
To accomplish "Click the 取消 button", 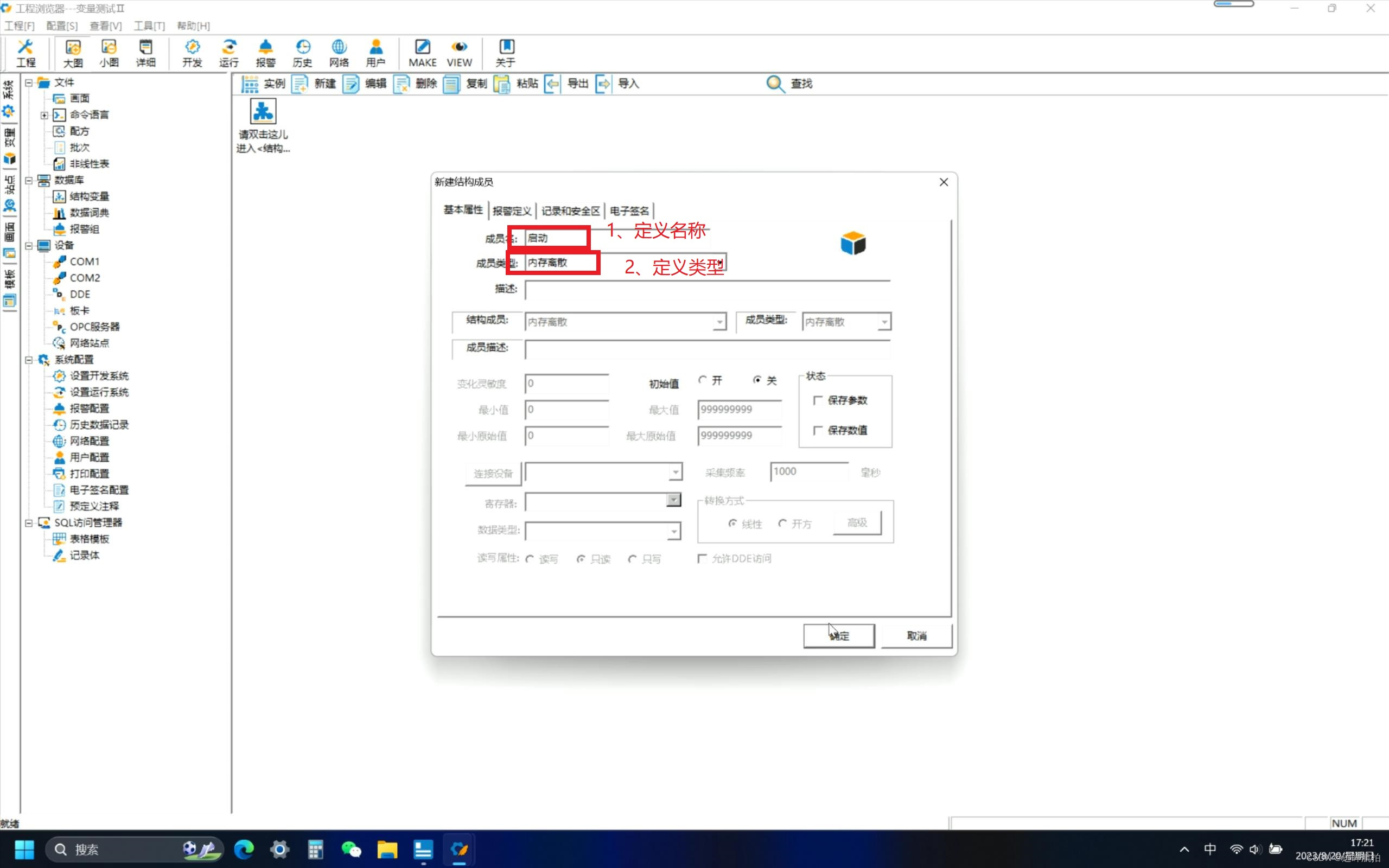I will (x=916, y=635).
